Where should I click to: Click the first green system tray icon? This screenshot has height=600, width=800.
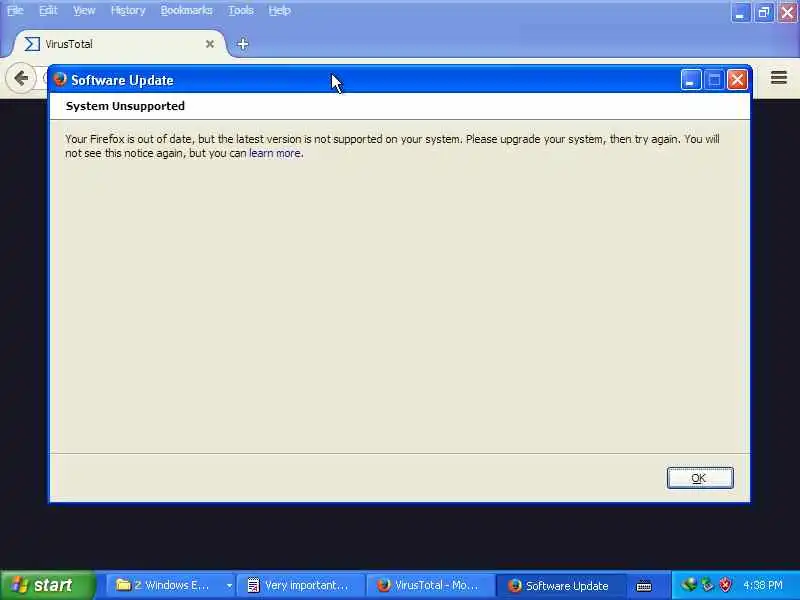pos(689,585)
